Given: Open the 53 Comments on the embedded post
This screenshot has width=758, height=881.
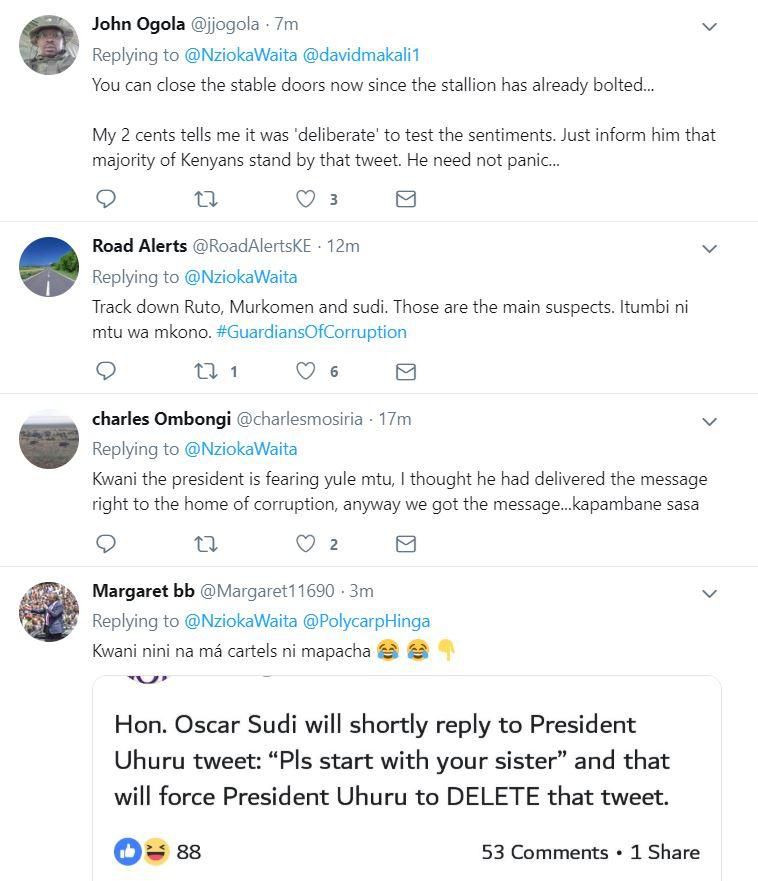Looking at the screenshot, I should [x=544, y=852].
